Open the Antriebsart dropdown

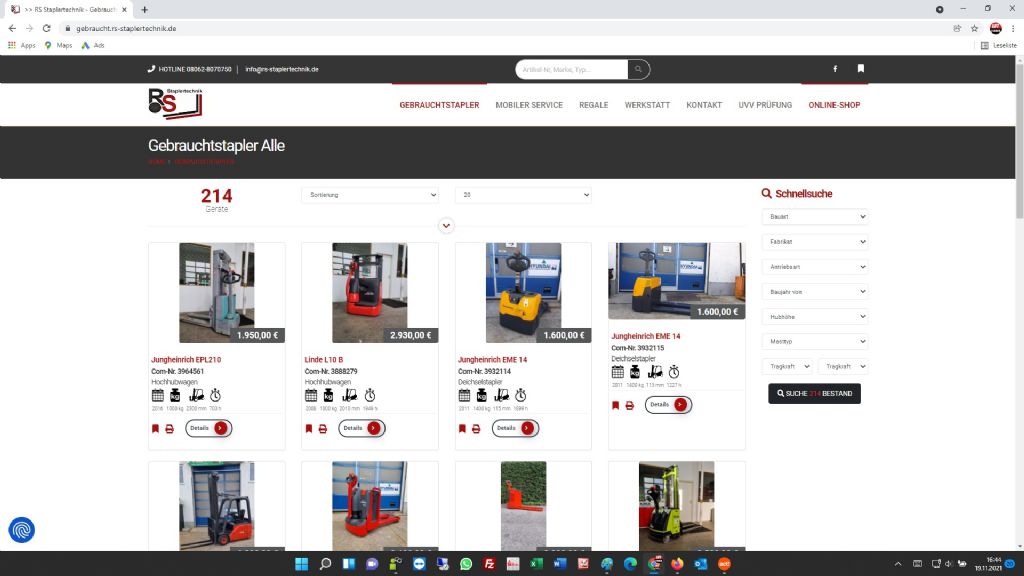pos(815,266)
